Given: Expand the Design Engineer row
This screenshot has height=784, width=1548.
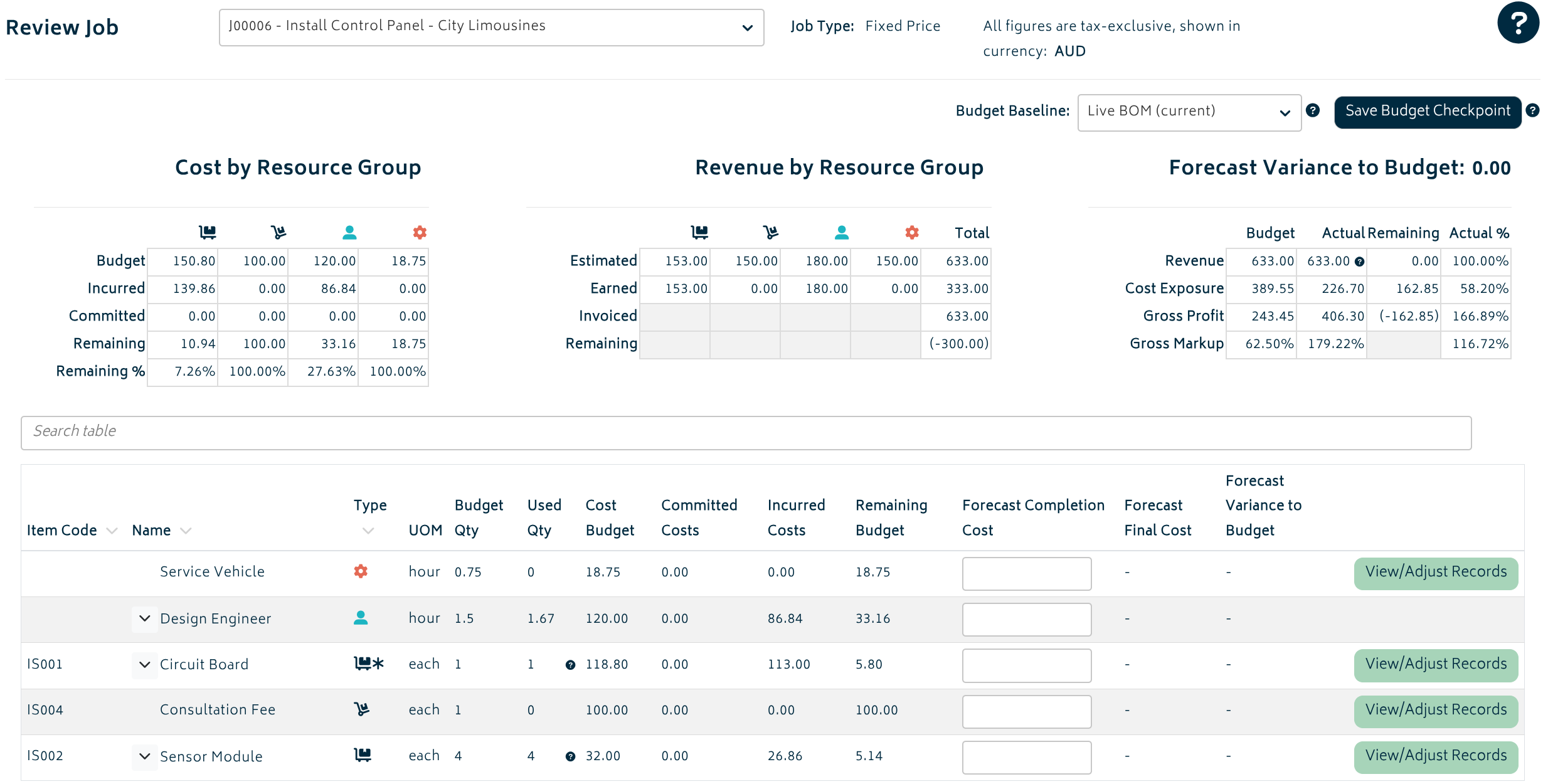Looking at the screenshot, I should [x=144, y=618].
